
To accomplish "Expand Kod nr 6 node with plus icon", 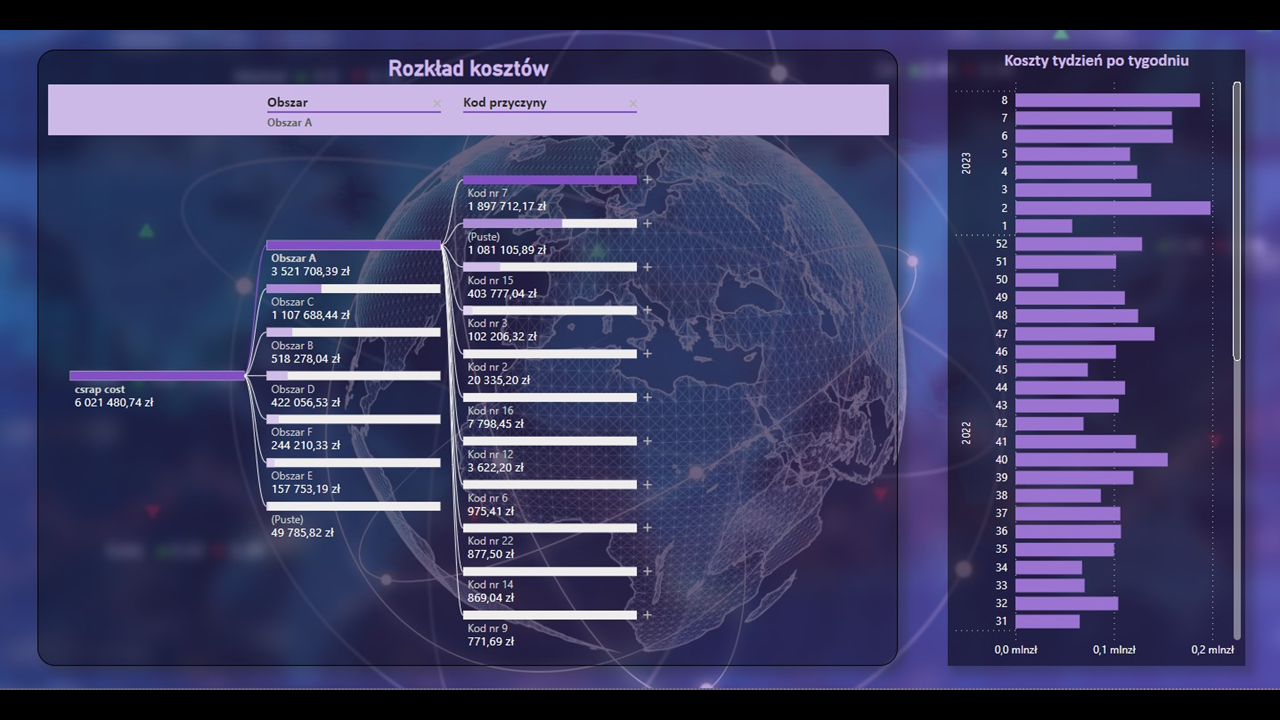I will (x=647, y=484).
